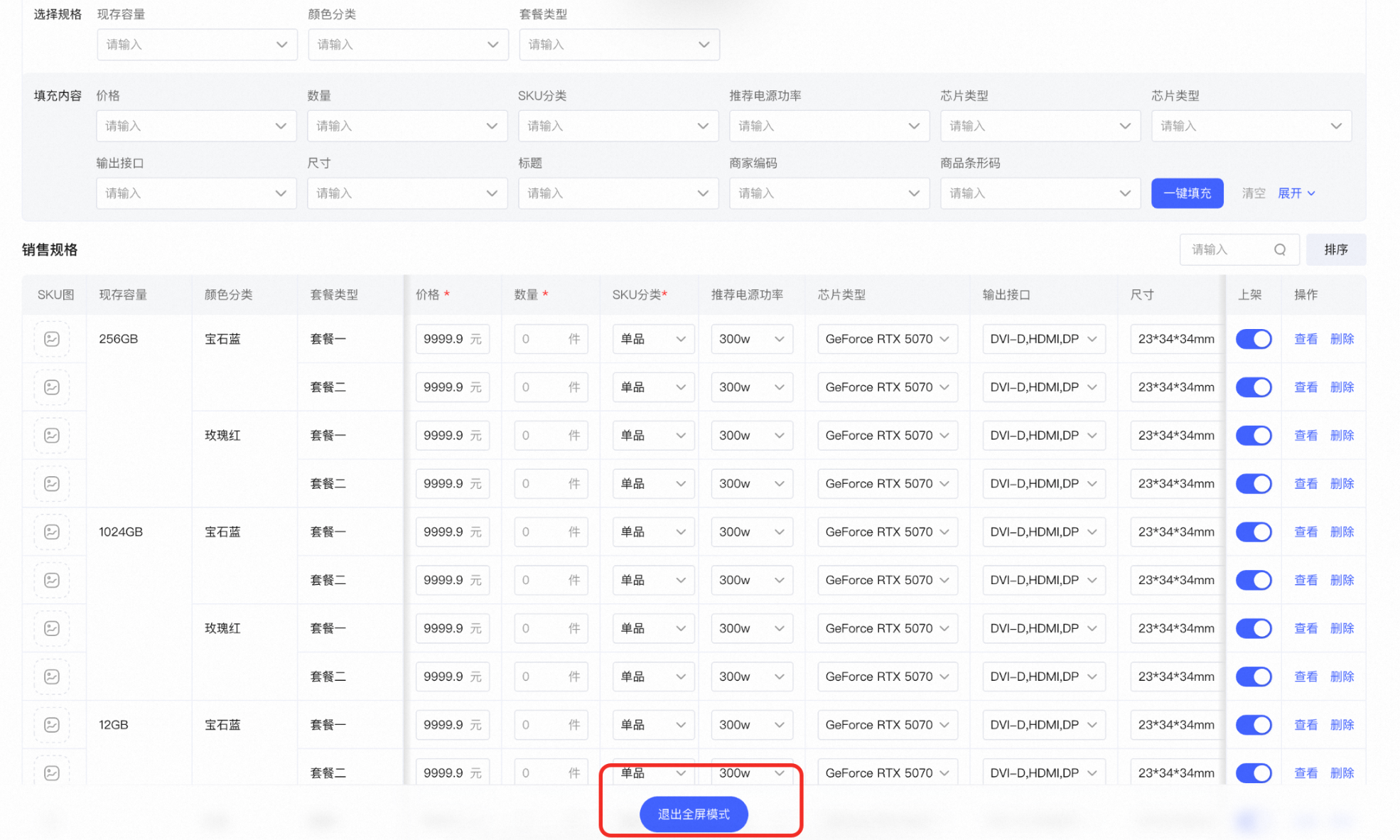
Task: Click SKU image placeholder in 1024GB 玫瑰红 套餐一 row
Action: (52, 629)
